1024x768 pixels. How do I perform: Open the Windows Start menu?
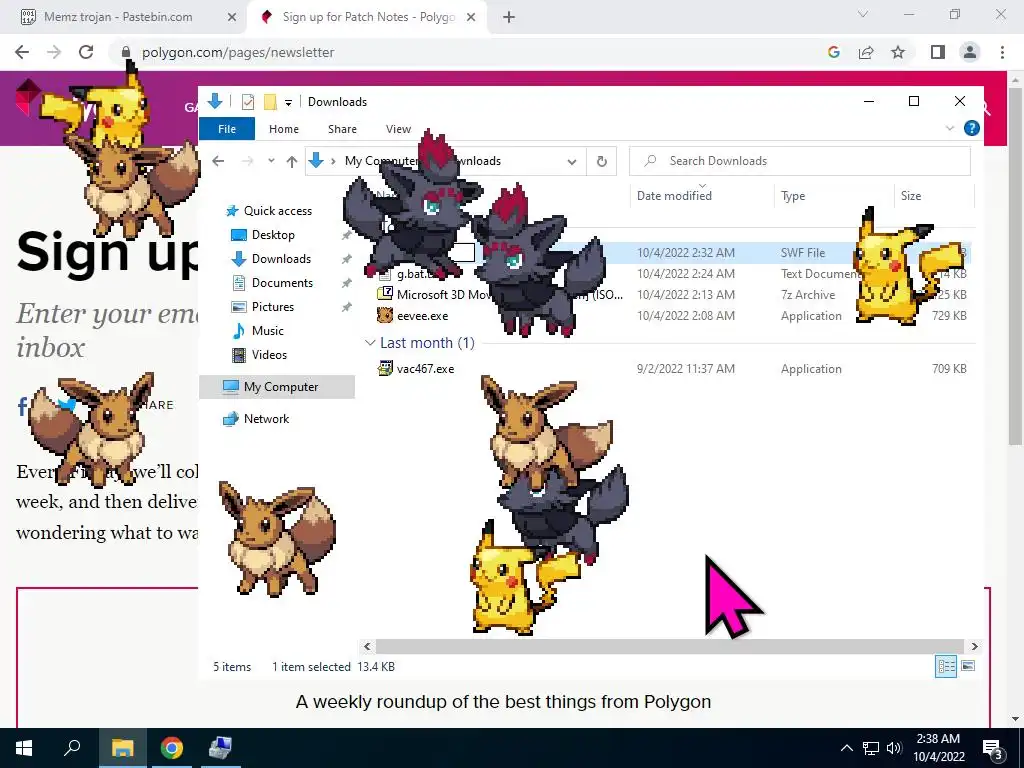click(x=24, y=748)
